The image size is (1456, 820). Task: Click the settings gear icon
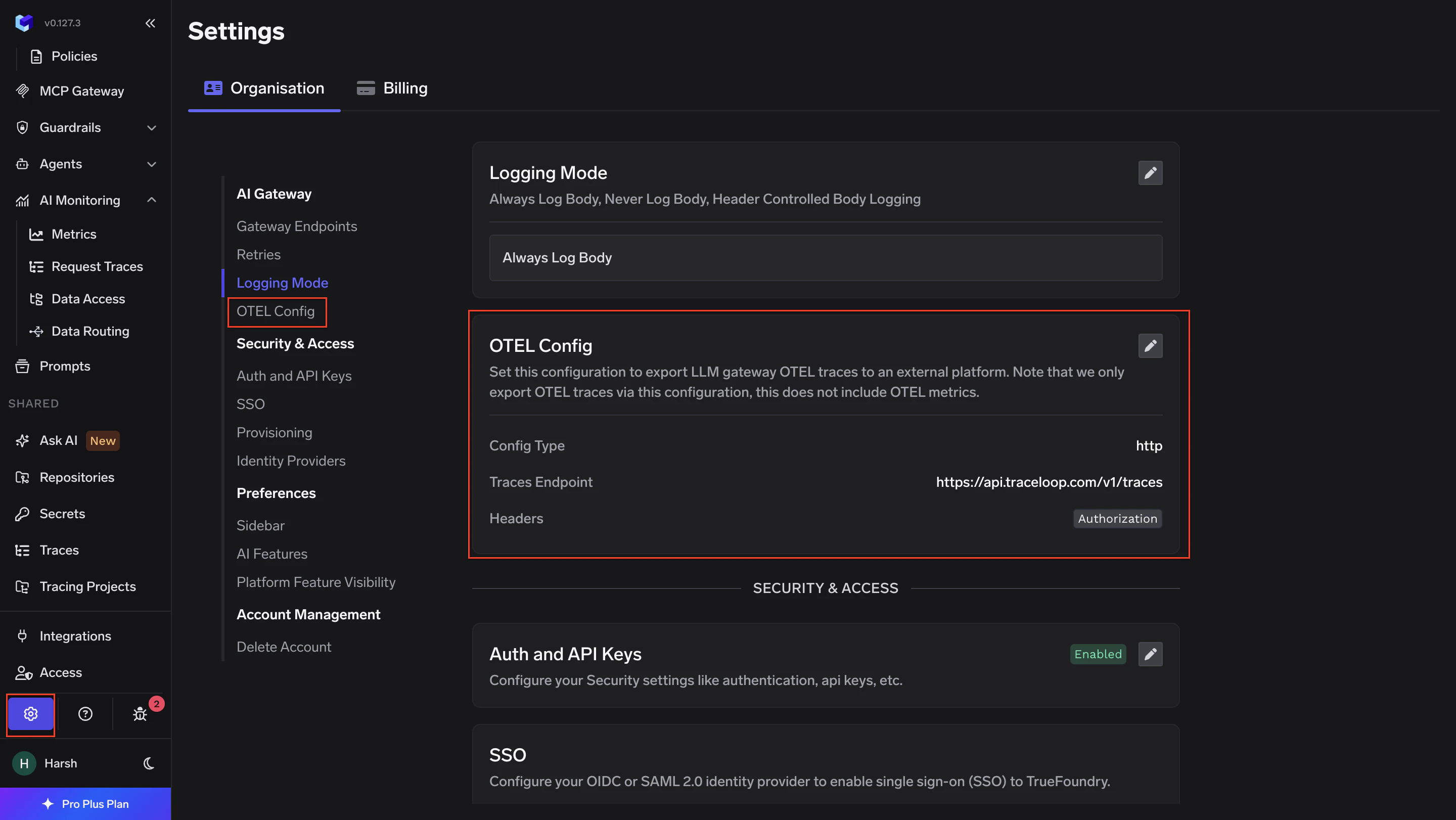(x=30, y=714)
